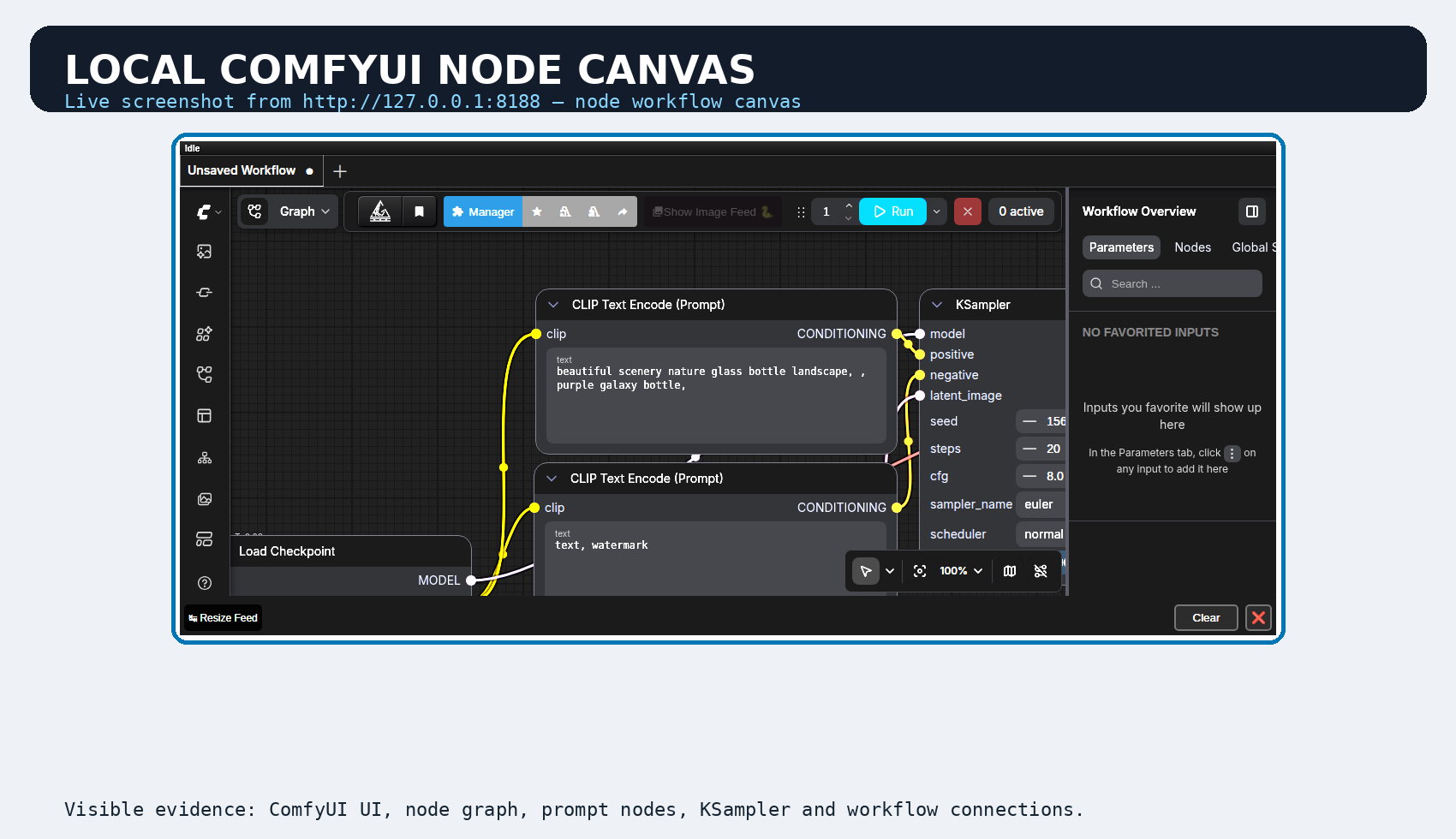Click the KSampler cfg value 8.0
Viewport: 1456px width, 839px height.
[1041, 476]
